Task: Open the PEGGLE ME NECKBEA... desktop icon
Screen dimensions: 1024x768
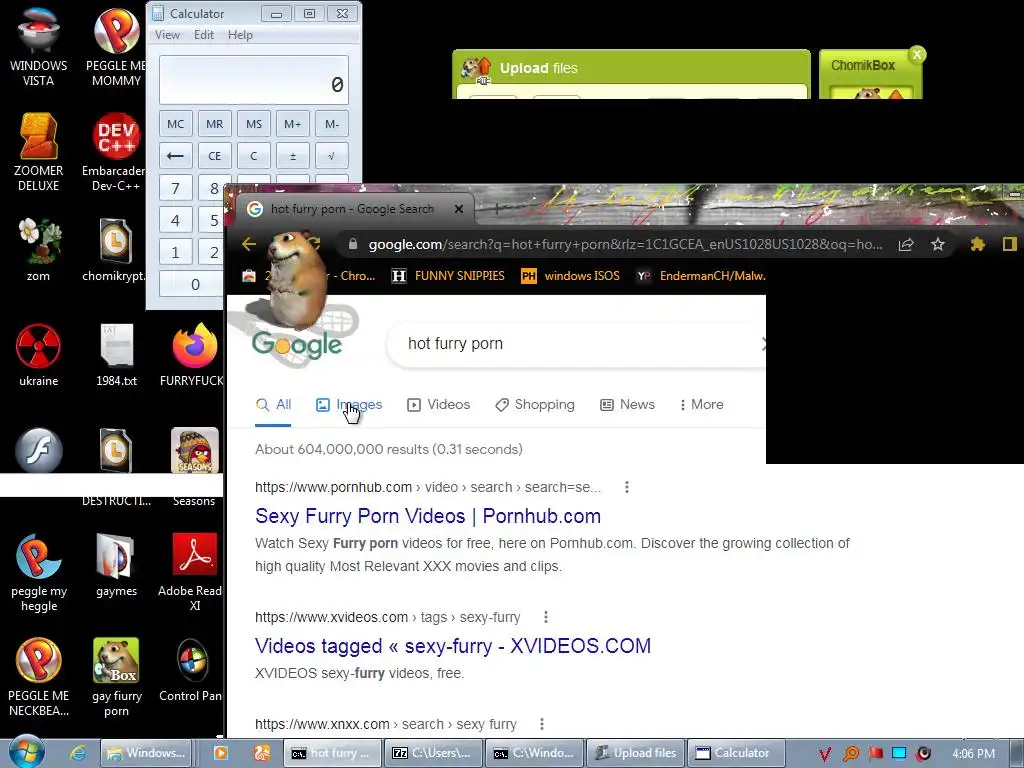Action: [39, 677]
